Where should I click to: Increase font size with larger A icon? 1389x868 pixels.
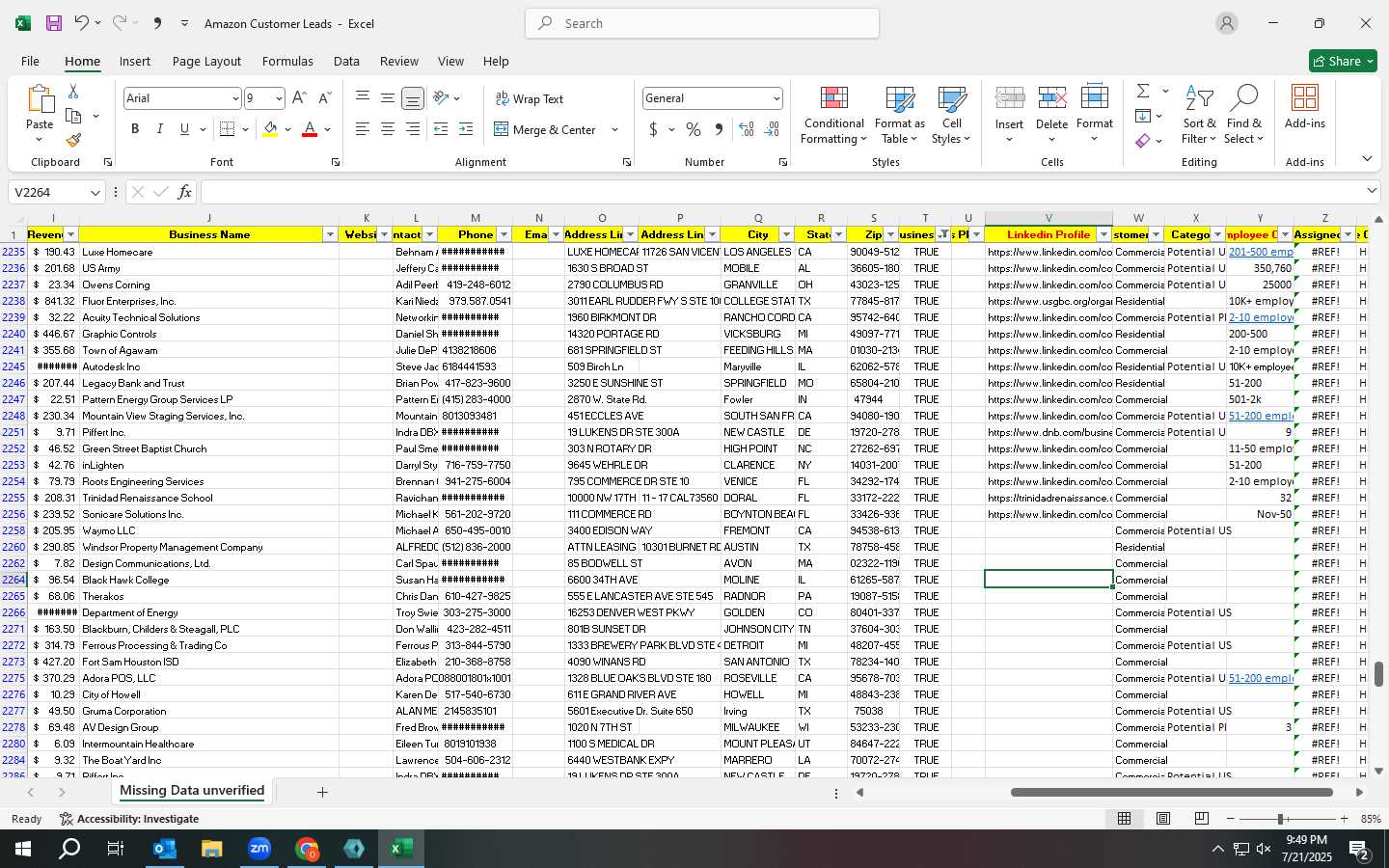pos(299,98)
